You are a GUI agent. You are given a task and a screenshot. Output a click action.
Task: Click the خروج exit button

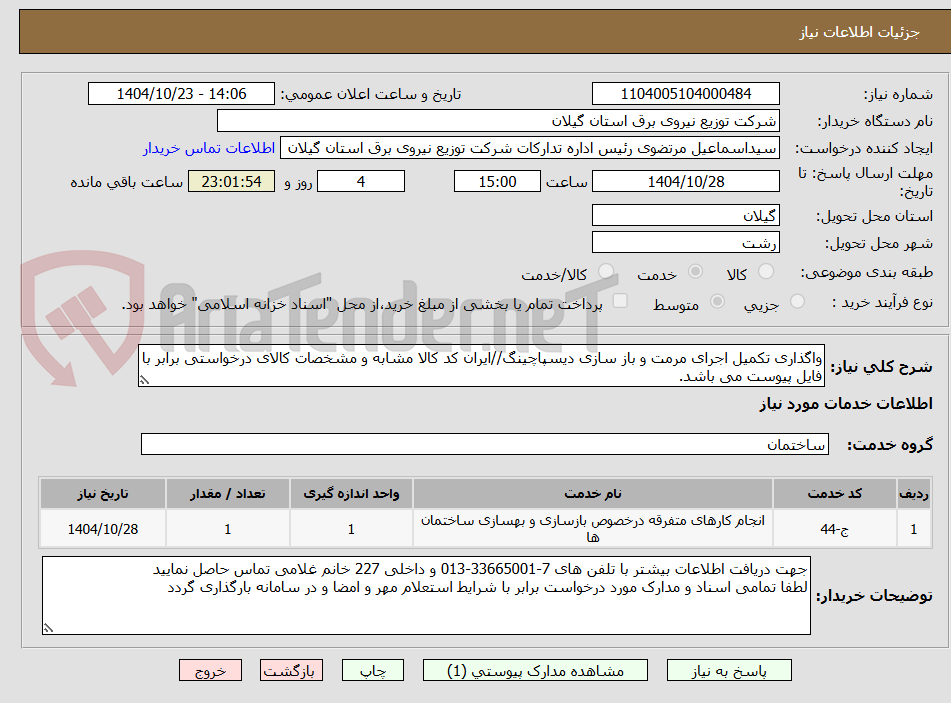pos(210,670)
